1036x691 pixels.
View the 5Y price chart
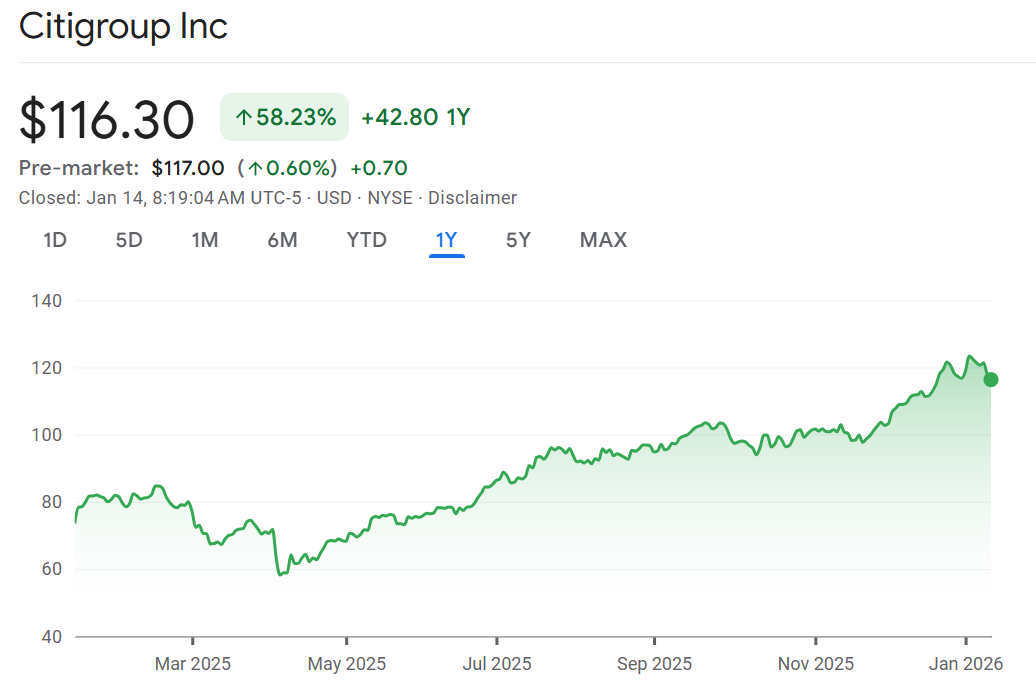pos(518,240)
